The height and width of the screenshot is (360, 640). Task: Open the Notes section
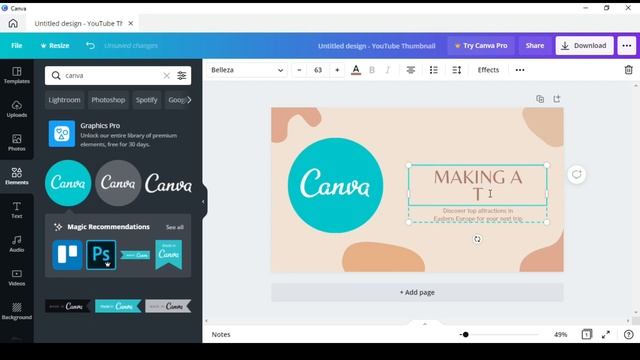[221, 334]
